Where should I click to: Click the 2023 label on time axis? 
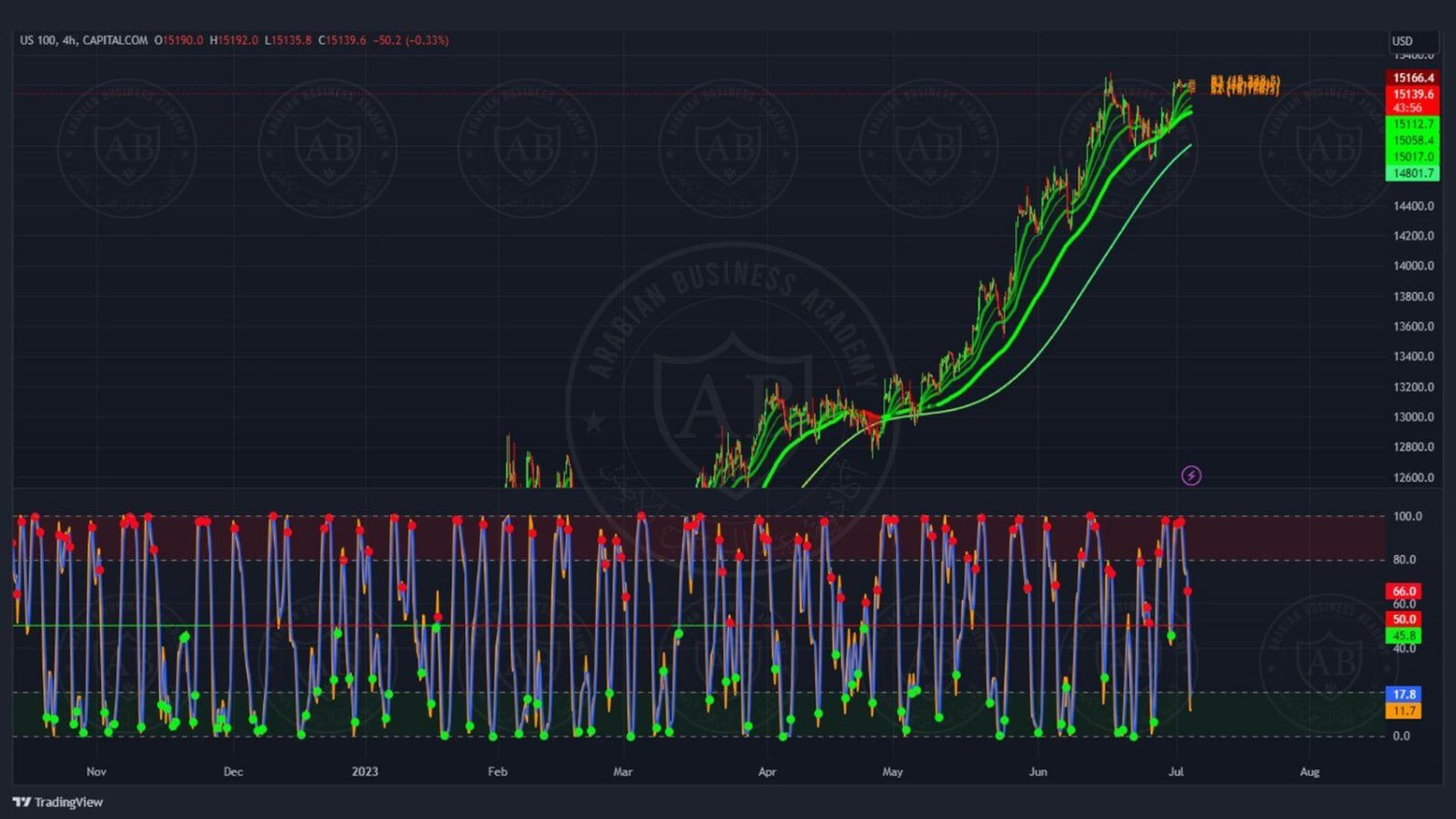coord(365,771)
